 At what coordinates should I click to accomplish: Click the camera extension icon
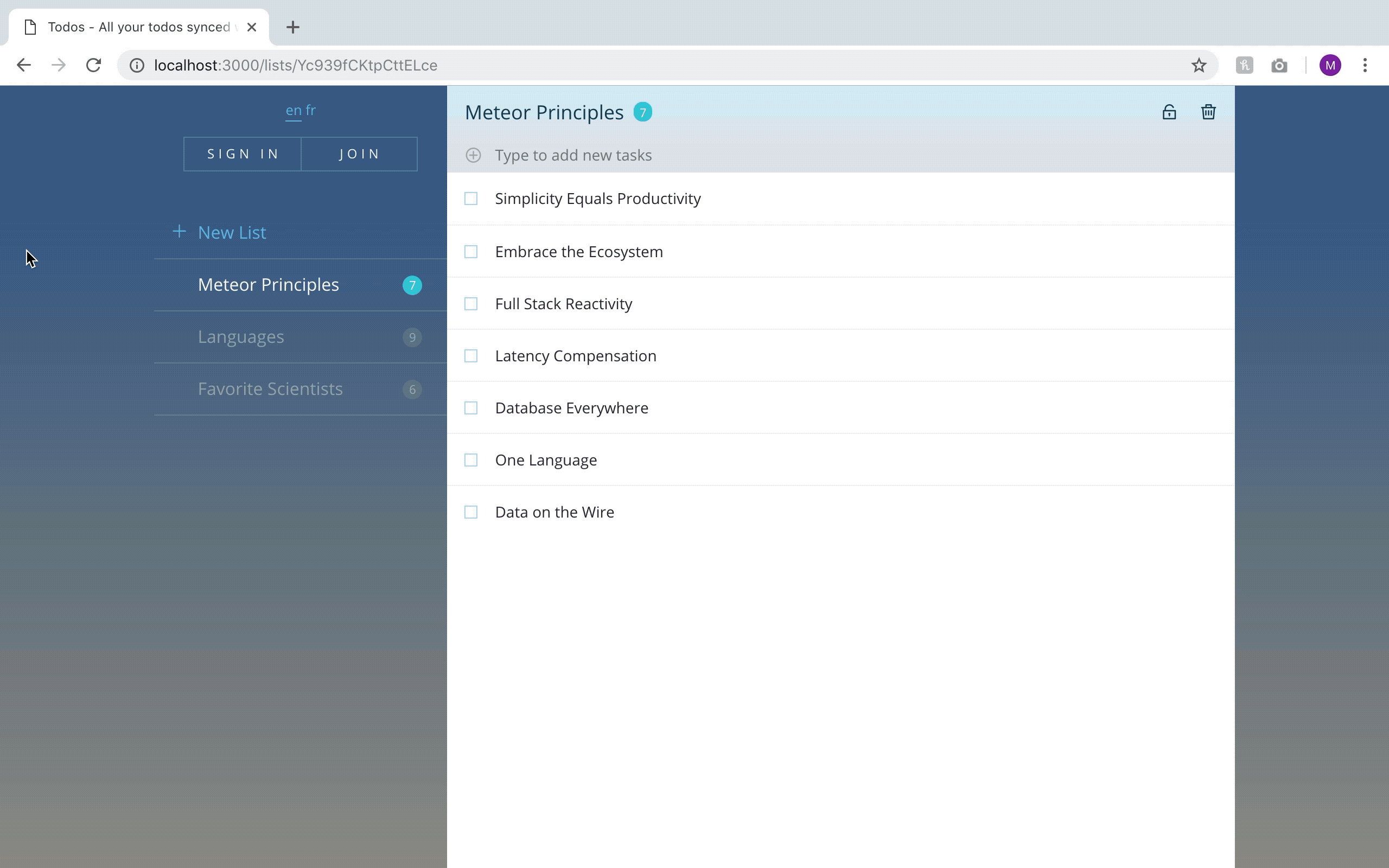(1279, 66)
